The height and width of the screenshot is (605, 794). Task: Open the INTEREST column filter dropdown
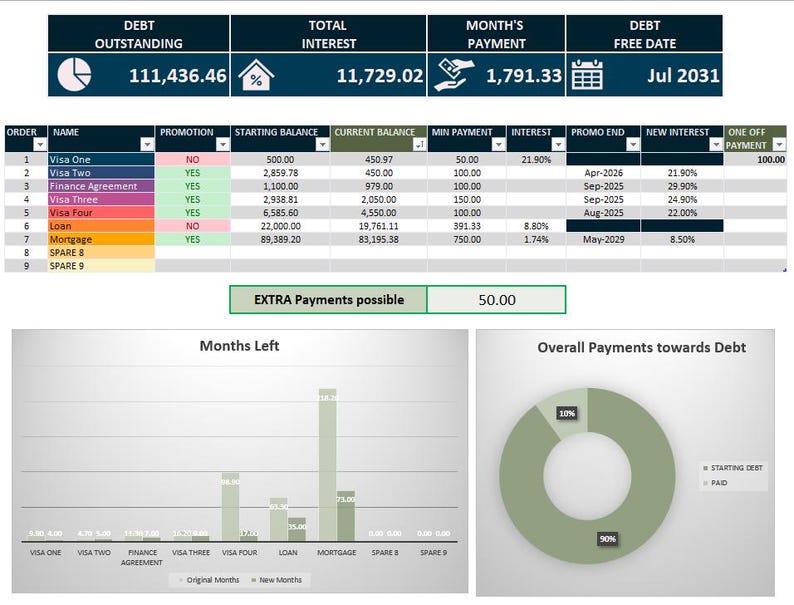[x=558, y=145]
